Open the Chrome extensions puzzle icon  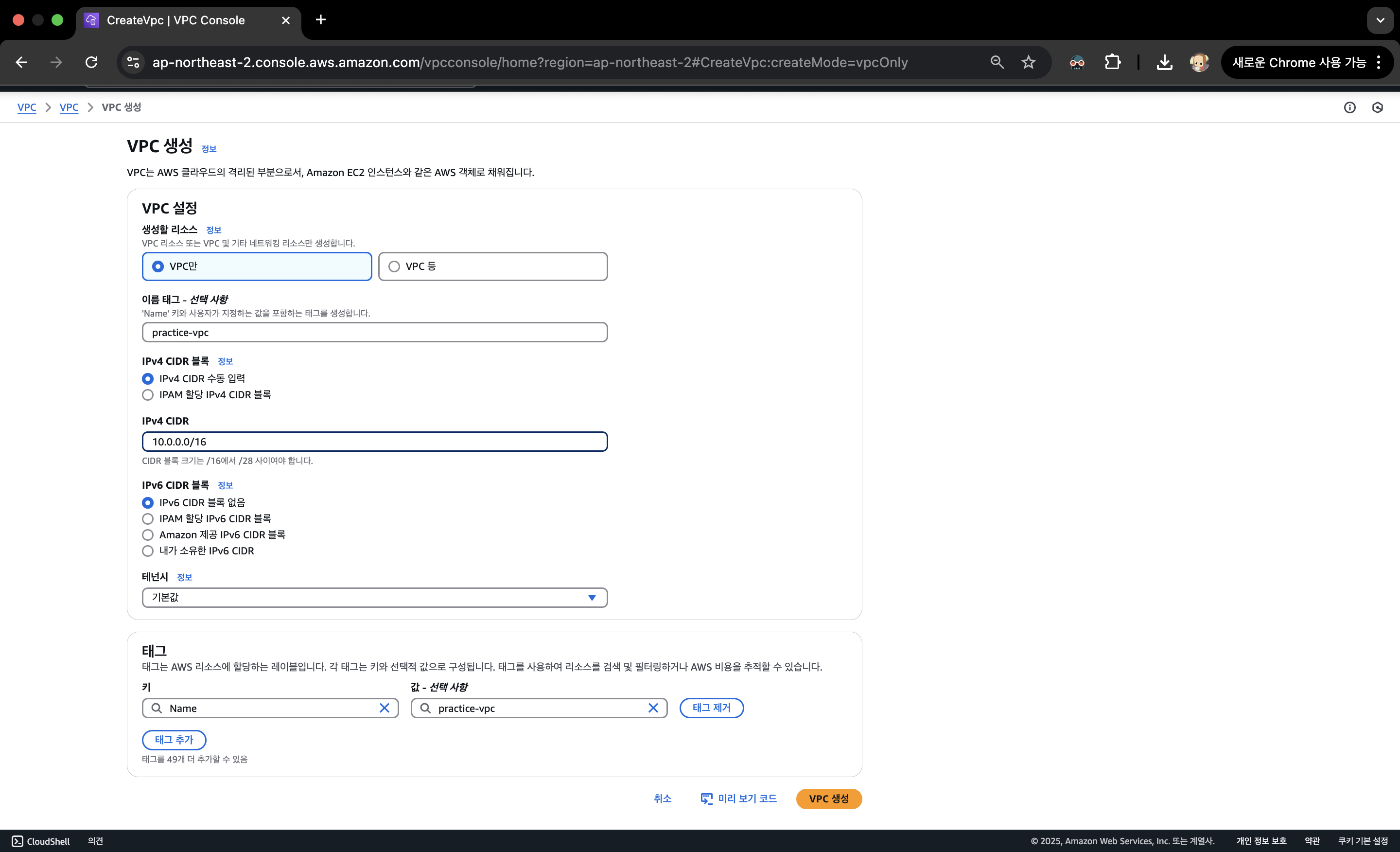click(1113, 62)
